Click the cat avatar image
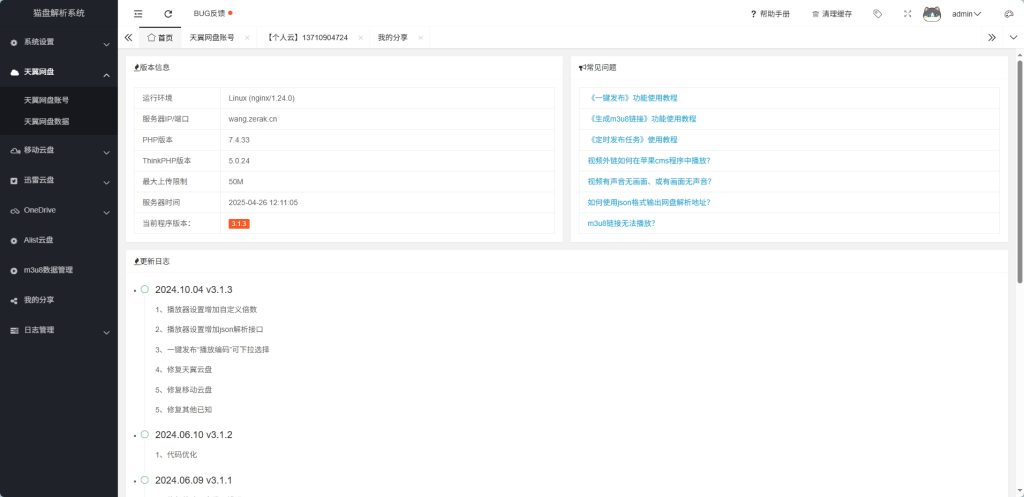The height and width of the screenshot is (497, 1024). tap(931, 14)
